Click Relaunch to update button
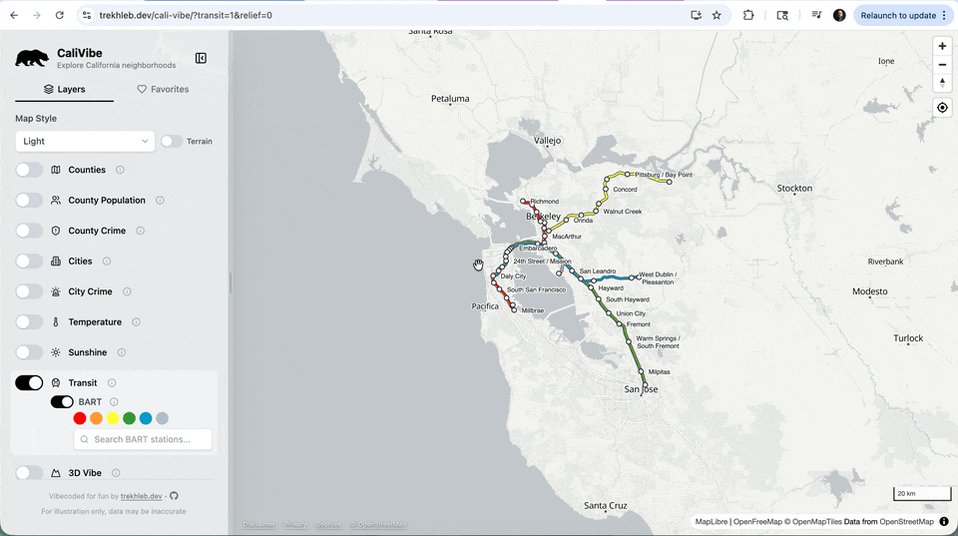 pos(902,15)
